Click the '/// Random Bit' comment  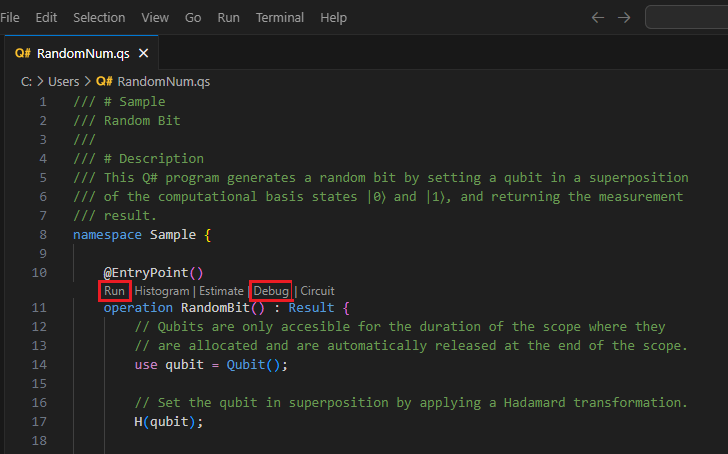127,121
